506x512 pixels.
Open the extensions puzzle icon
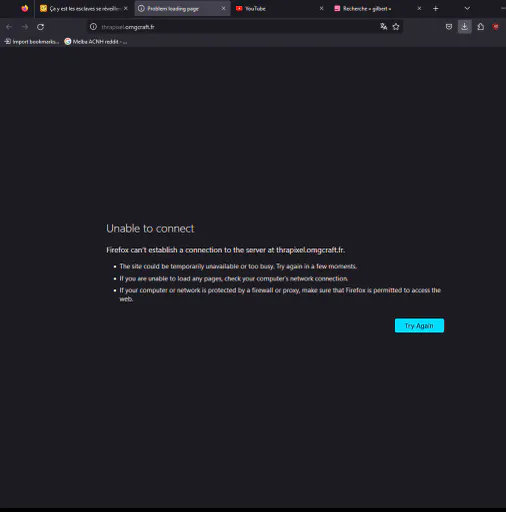pyautogui.click(x=480, y=27)
